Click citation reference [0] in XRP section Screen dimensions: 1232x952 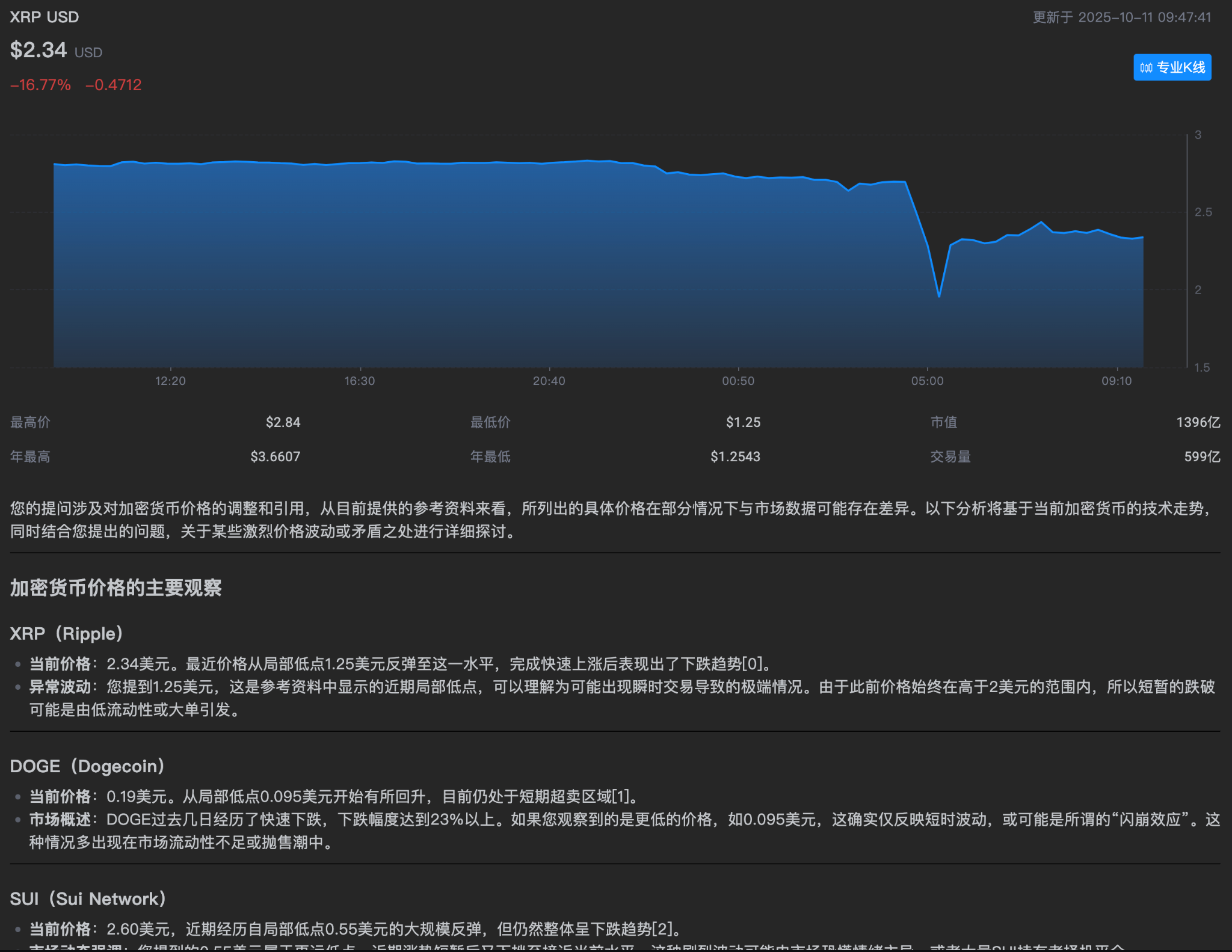[752, 664]
